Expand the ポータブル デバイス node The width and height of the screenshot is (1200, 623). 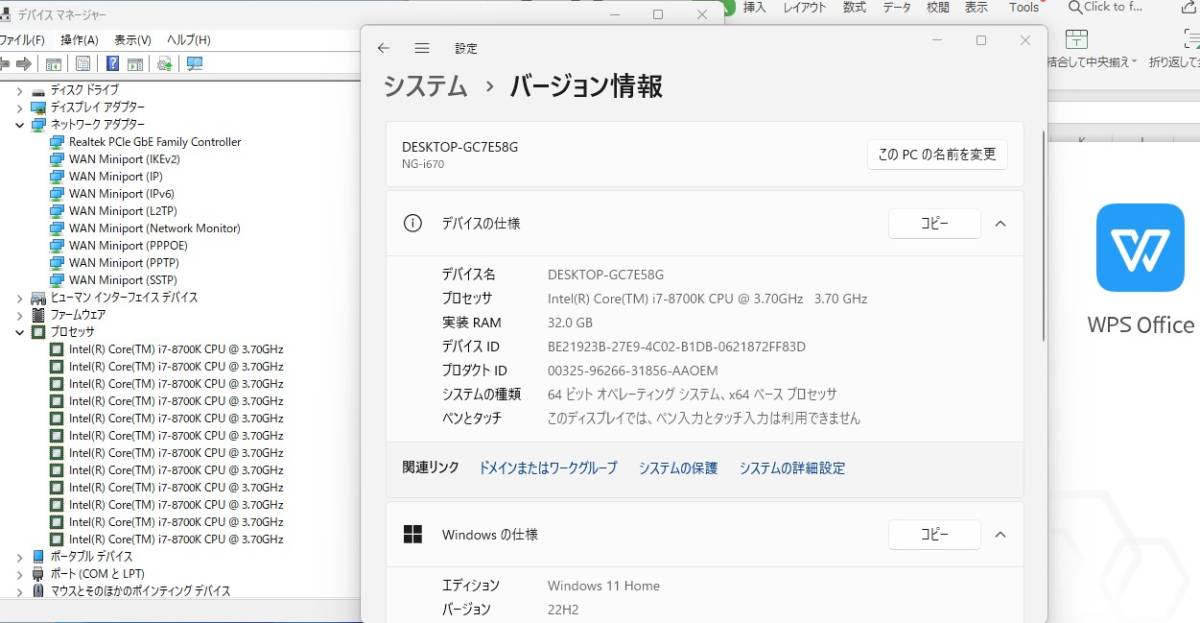coord(19,556)
